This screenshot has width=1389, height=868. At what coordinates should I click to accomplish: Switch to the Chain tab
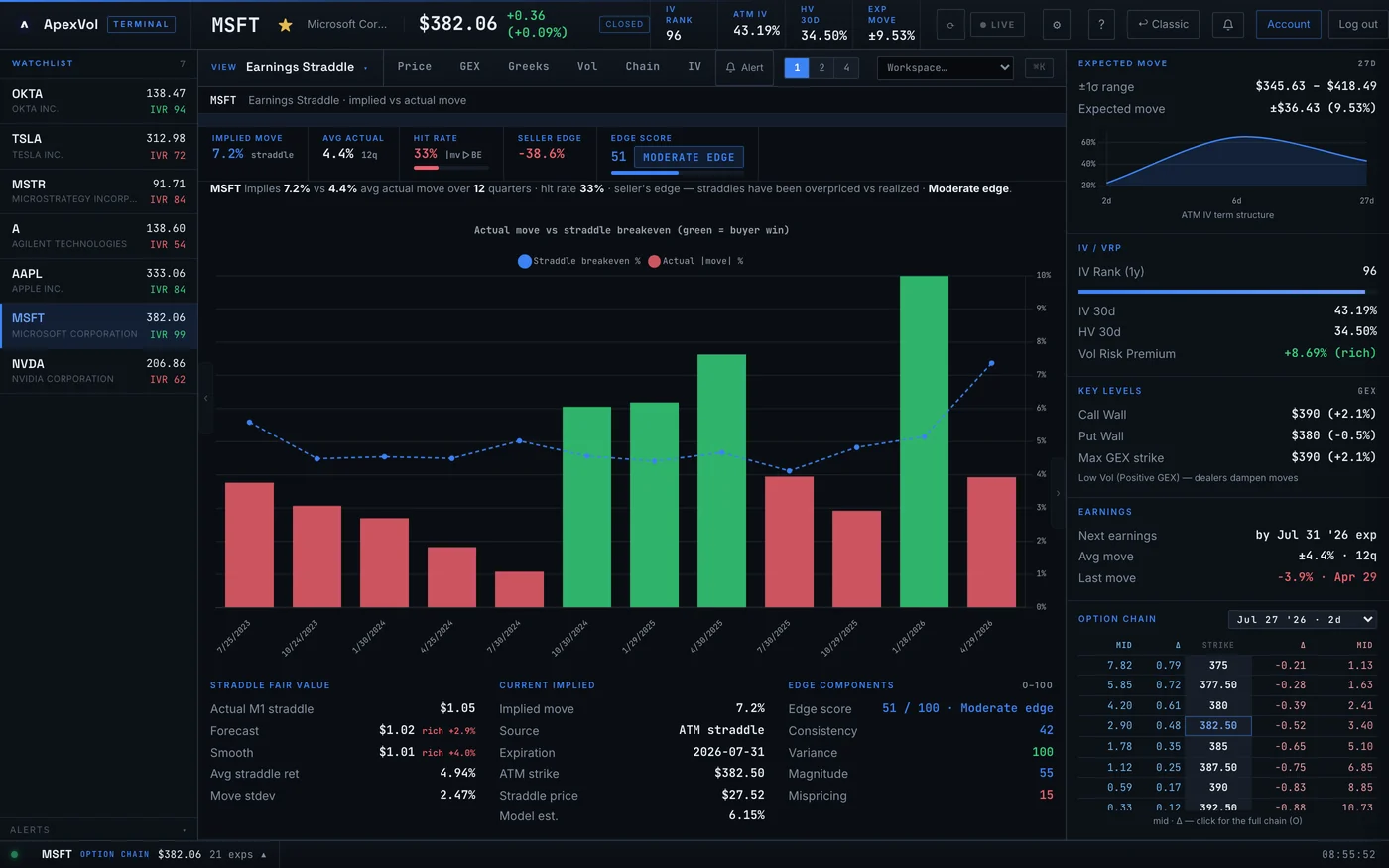pos(643,66)
